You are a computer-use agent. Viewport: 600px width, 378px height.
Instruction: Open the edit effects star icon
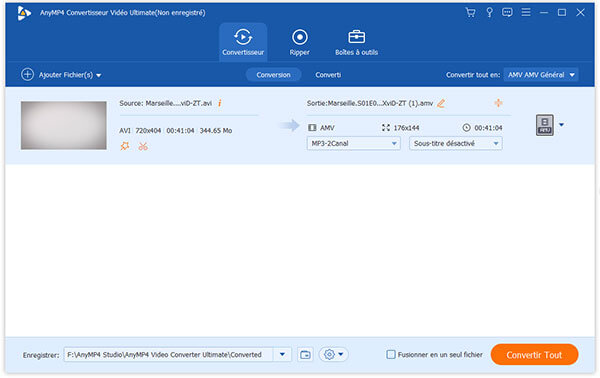coord(125,146)
